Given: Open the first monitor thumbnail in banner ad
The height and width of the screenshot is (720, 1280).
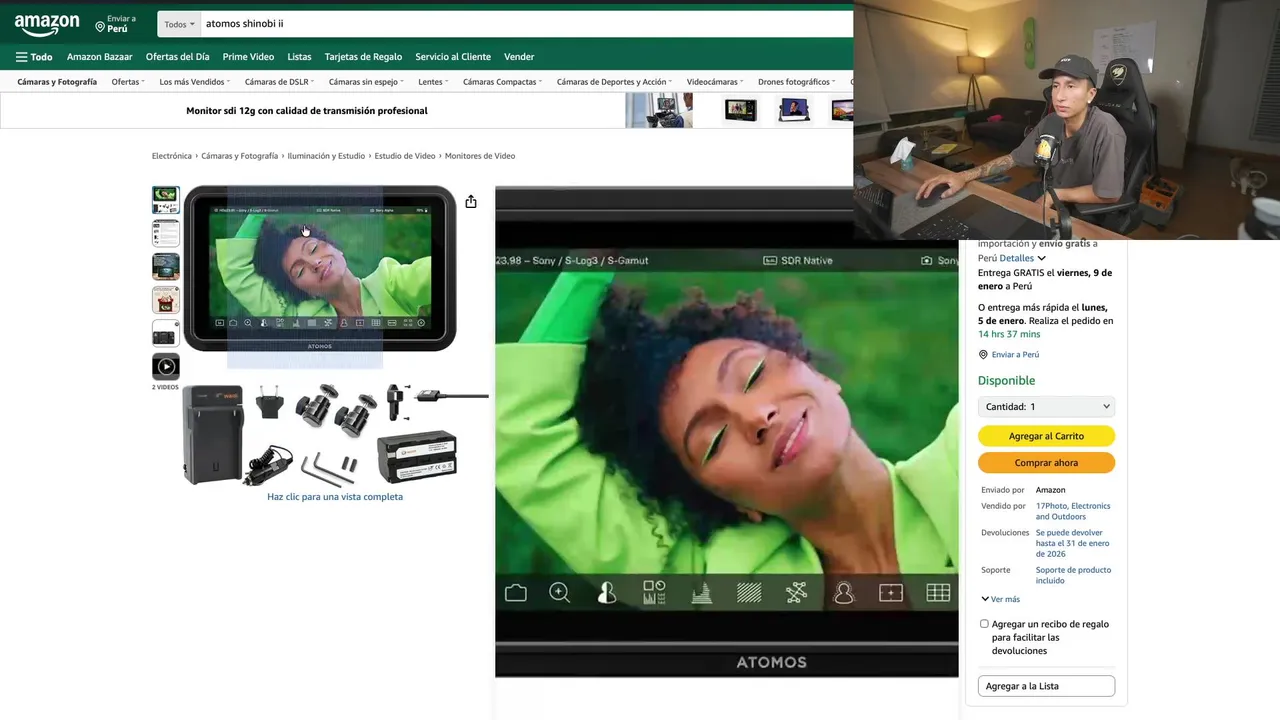Looking at the screenshot, I should click(741, 109).
